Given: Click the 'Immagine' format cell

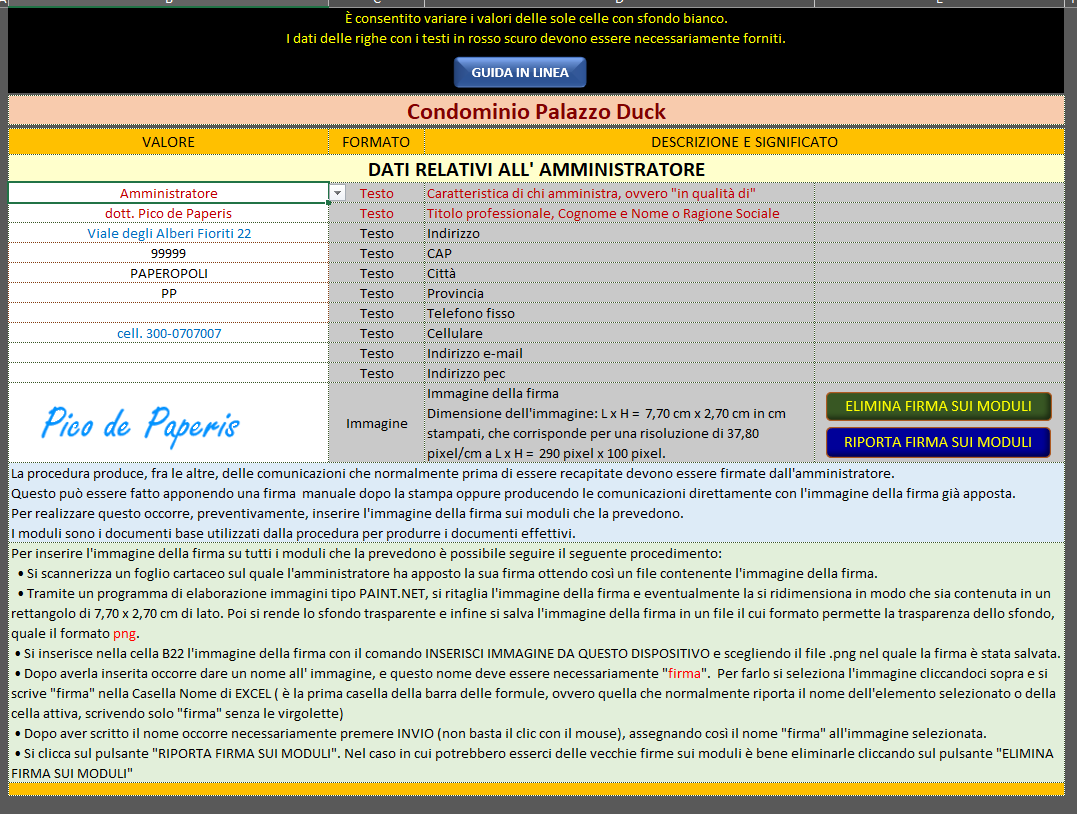Looking at the screenshot, I should pos(376,423).
